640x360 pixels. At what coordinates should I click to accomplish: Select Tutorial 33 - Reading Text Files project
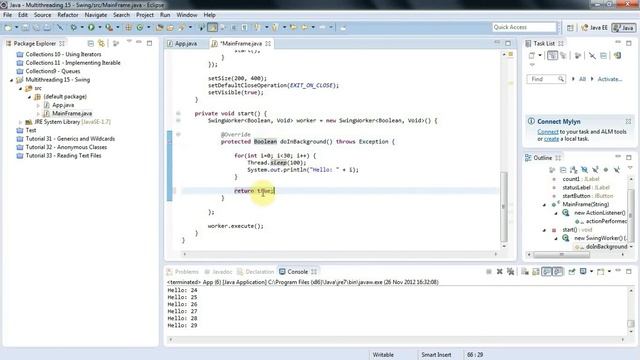(63, 156)
